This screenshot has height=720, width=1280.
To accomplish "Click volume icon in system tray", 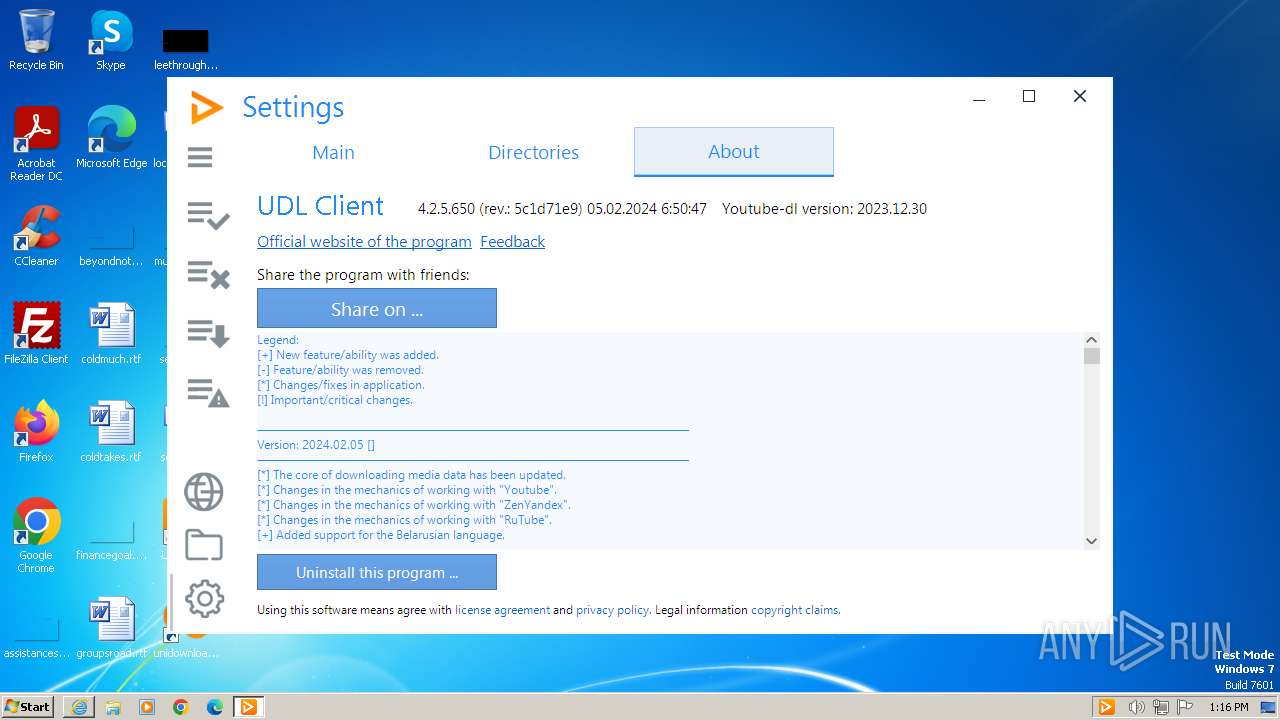I will pos(1136,707).
